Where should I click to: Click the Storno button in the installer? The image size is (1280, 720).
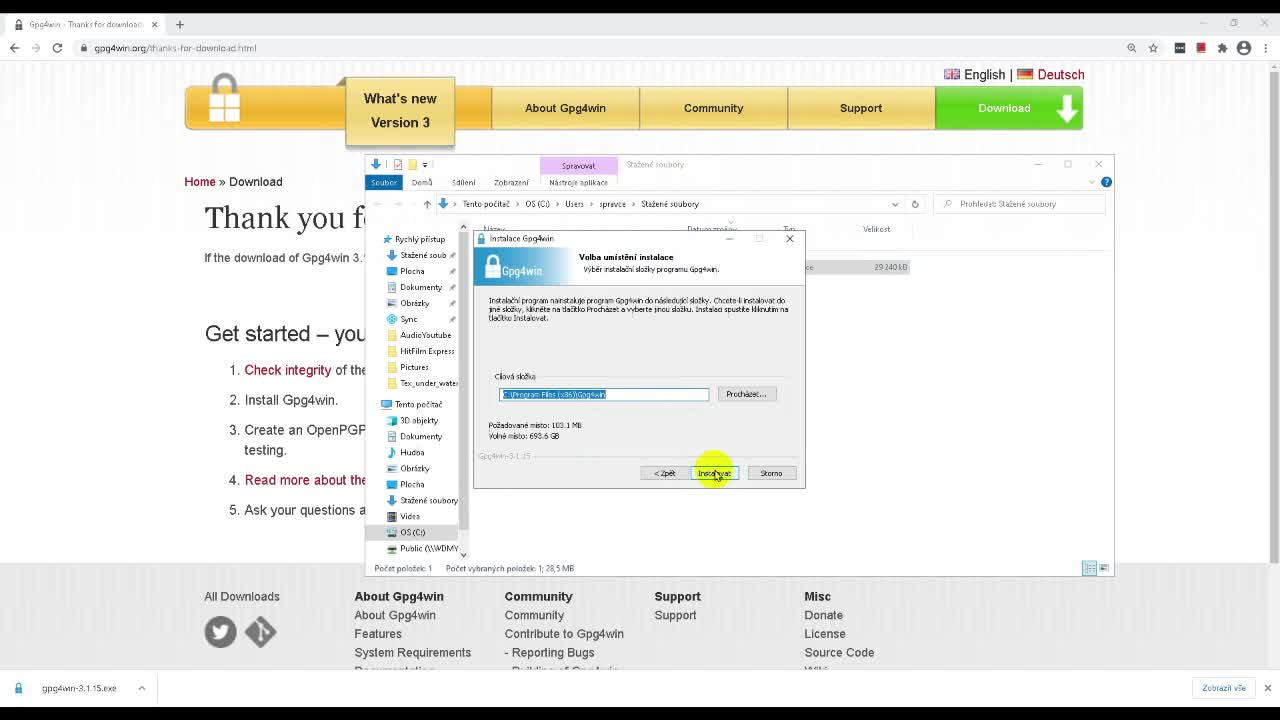771,473
